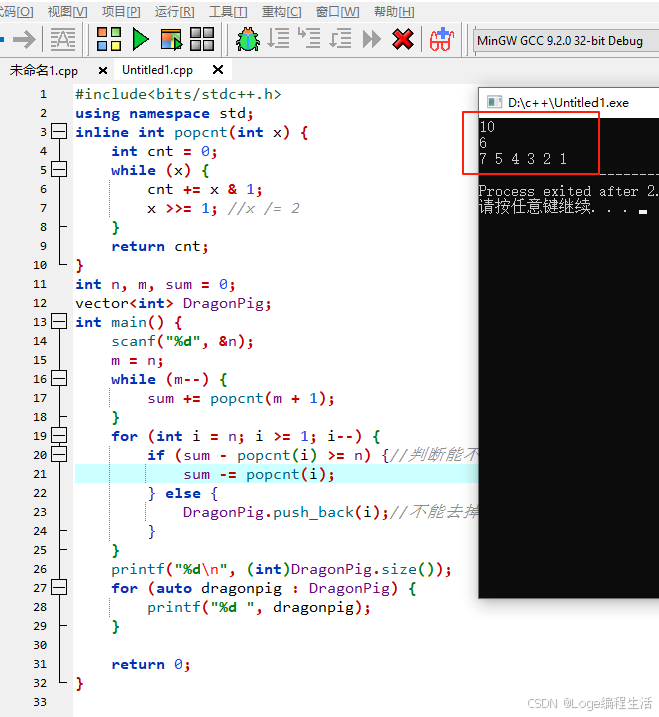Click the step over debug icon
The height and width of the screenshot is (717, 659).
pyautogui.click(x=278, y=39)
